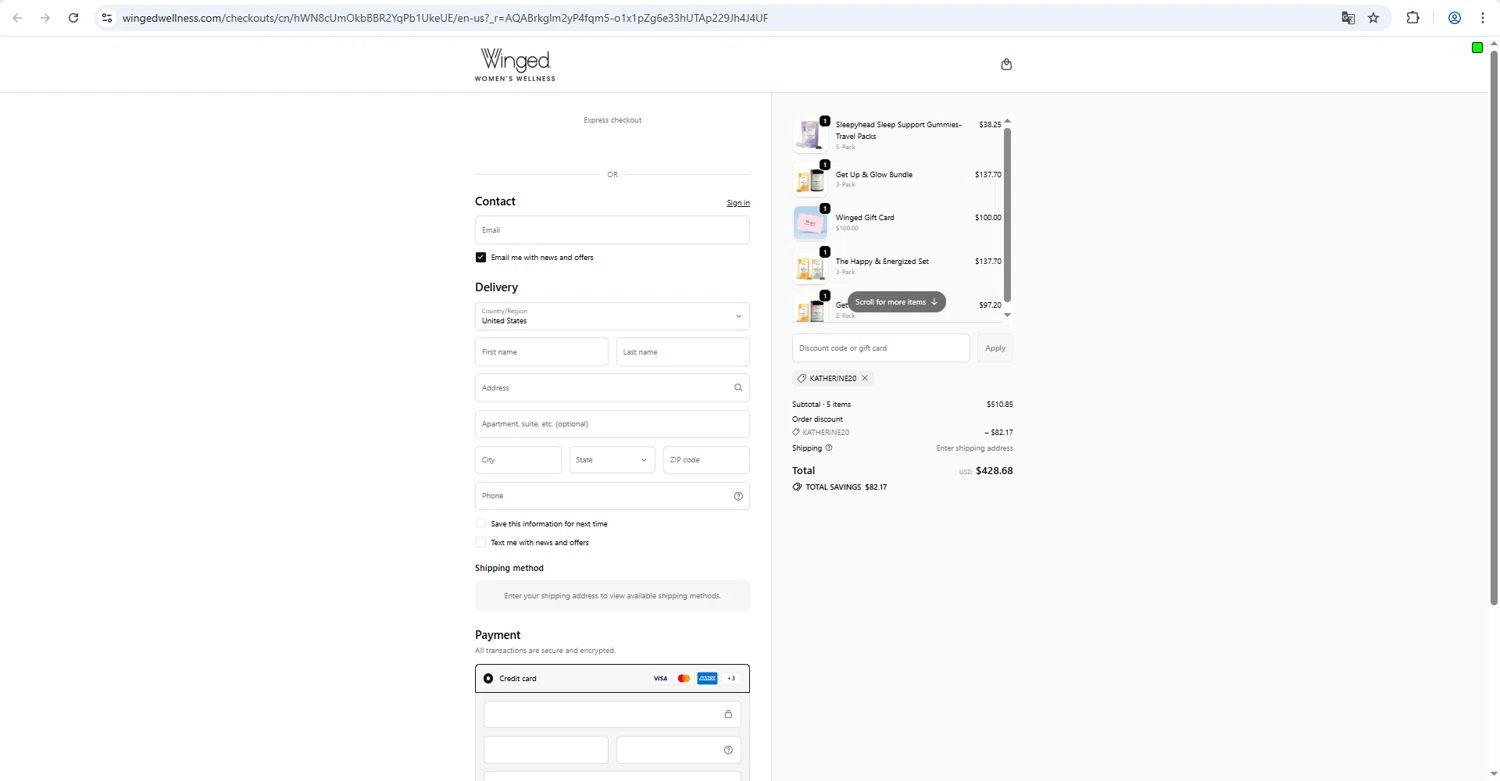Click the green extension indicator square
Image resolution: width=1500 pixels, height=781 pixels.
[1477, 47]
